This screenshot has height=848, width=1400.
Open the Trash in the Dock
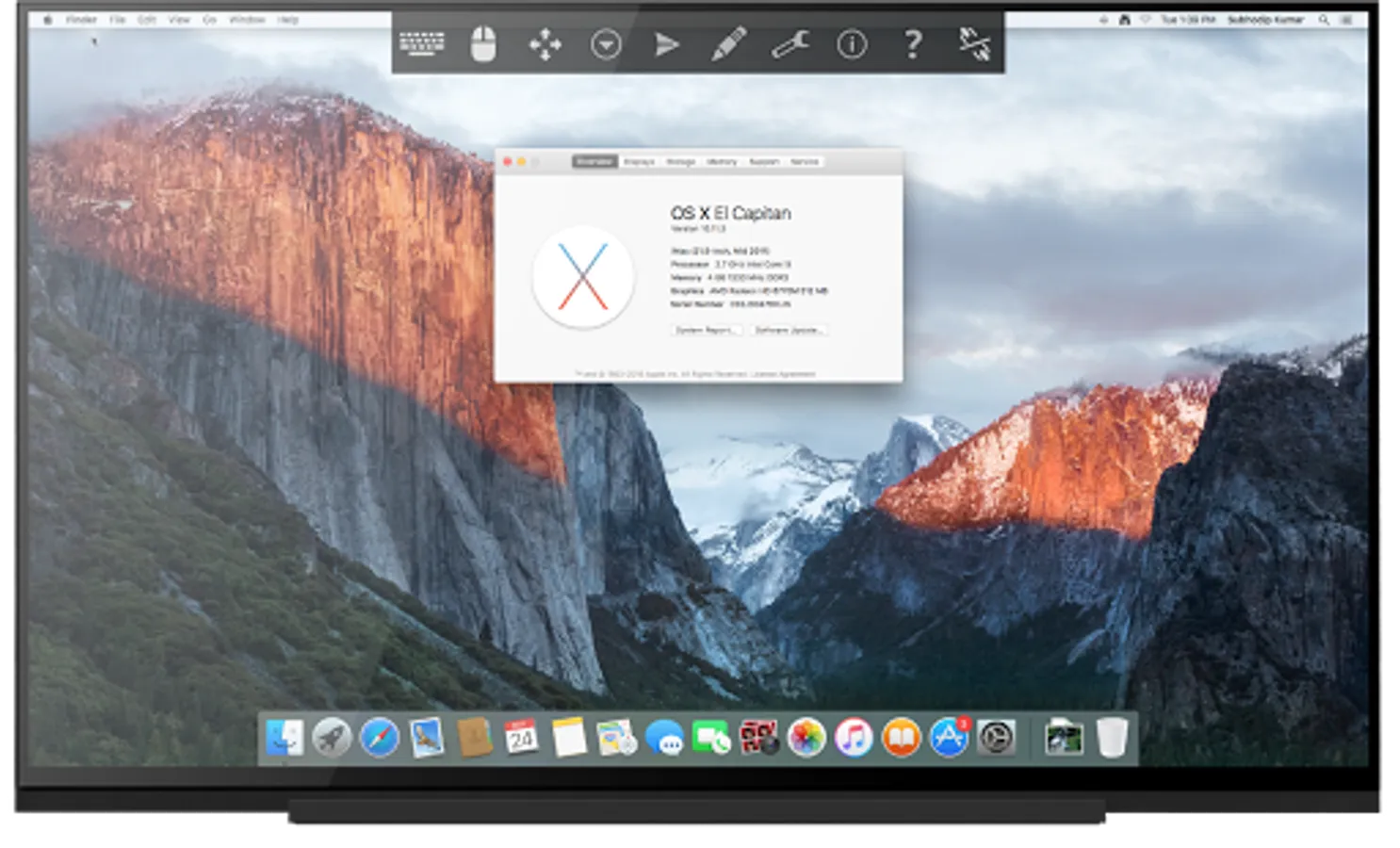[x=1112, y=738]
